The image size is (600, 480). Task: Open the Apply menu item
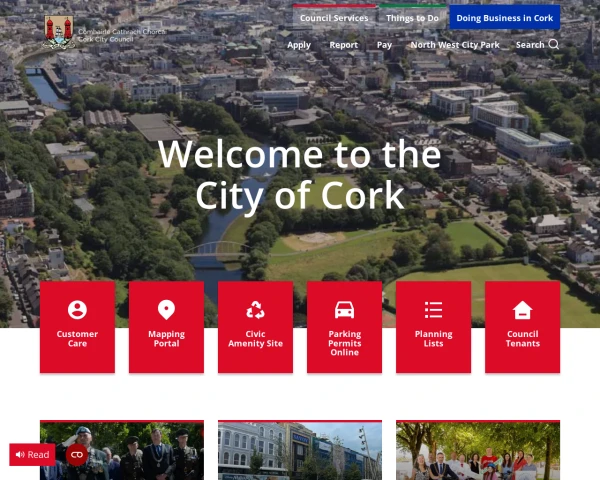tap(299, 45)
